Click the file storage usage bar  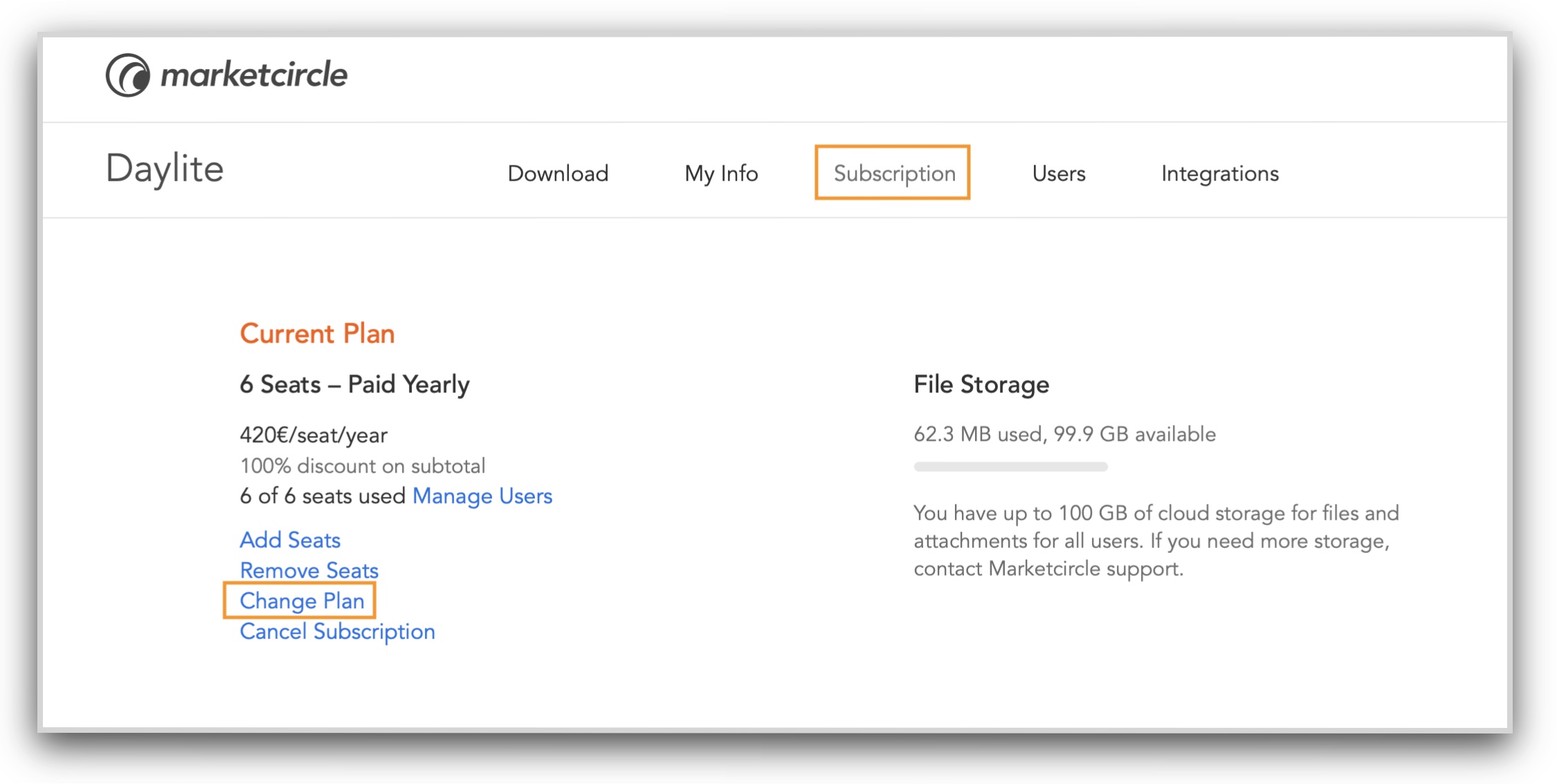[x=1010, y=467]
